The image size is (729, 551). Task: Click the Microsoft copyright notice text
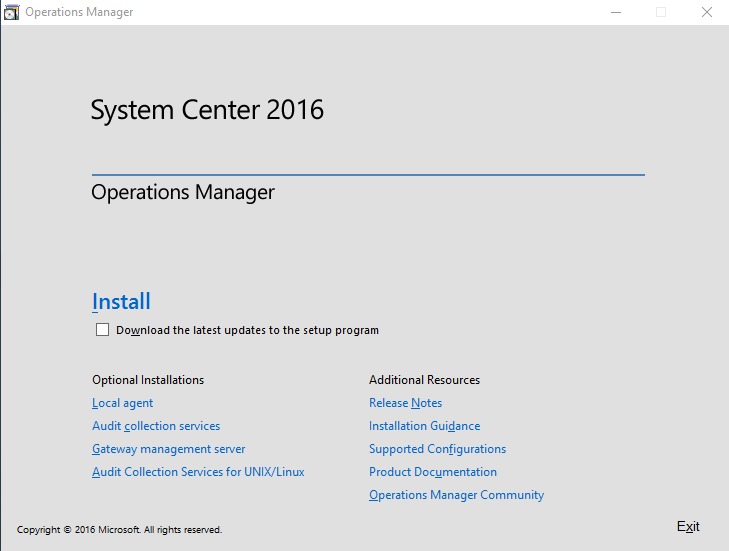[119, 530]
